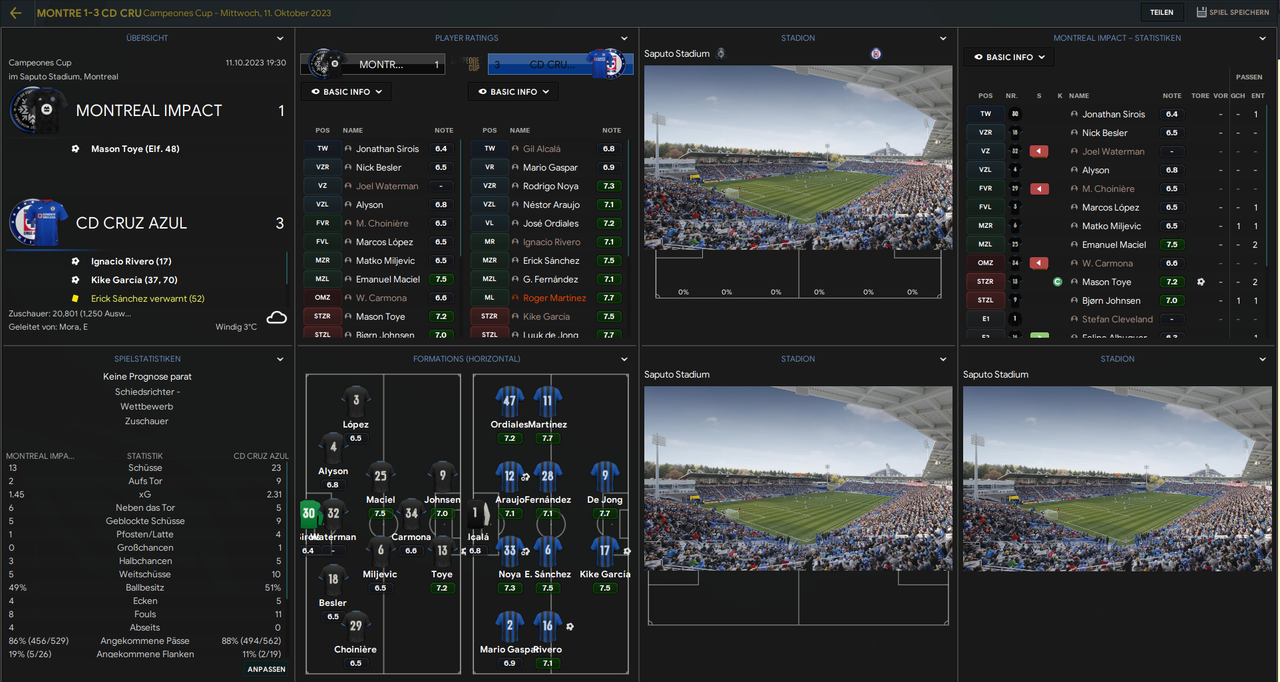
Task: Click Cruz Azul shirt 9 De Jong on formation
Action: 604,476
